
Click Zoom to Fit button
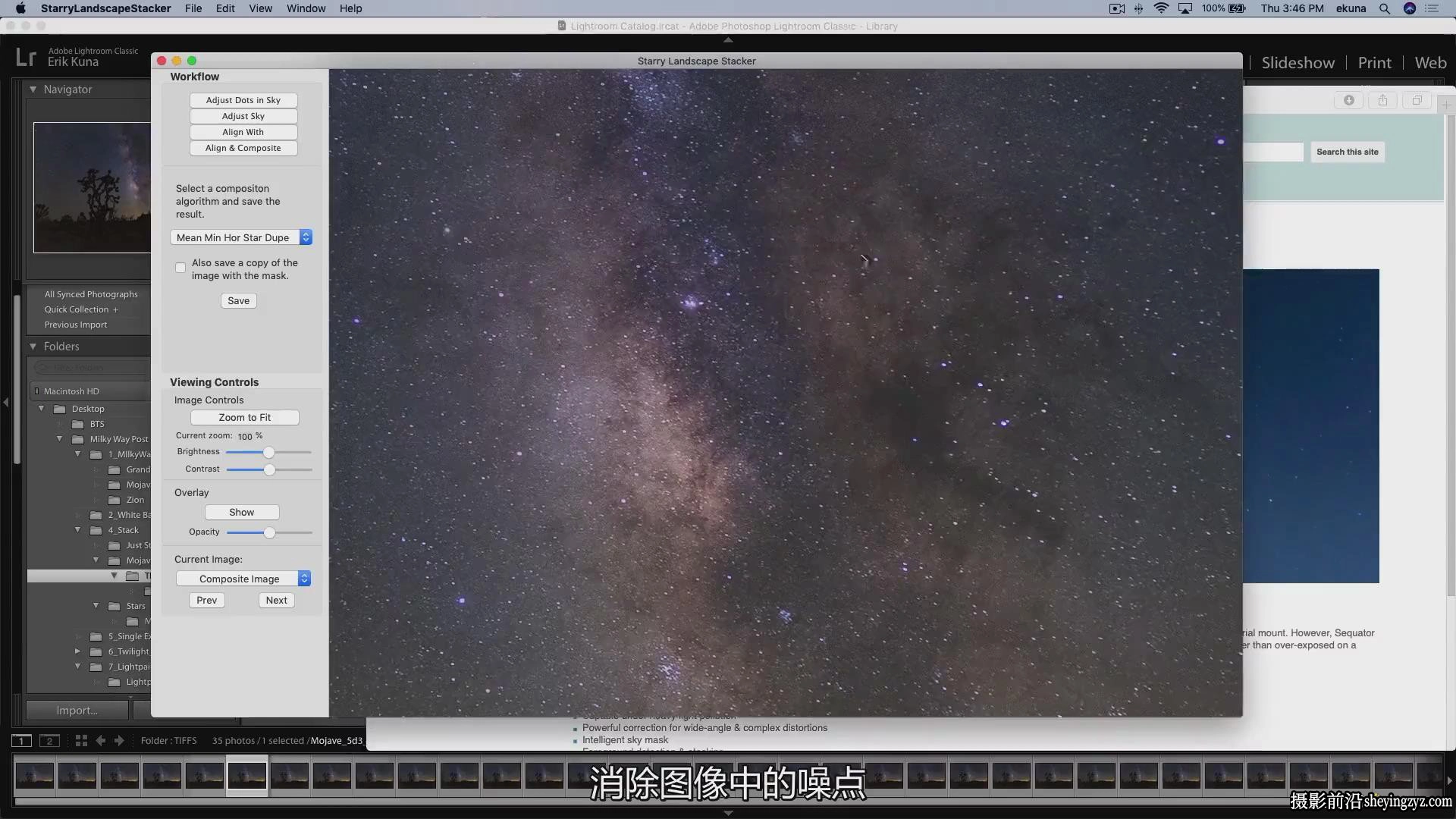pos(244,417)
